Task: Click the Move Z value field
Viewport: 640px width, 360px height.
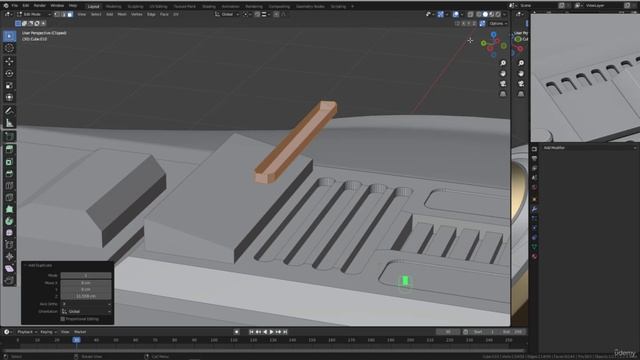Action: (x=86, y=296)
